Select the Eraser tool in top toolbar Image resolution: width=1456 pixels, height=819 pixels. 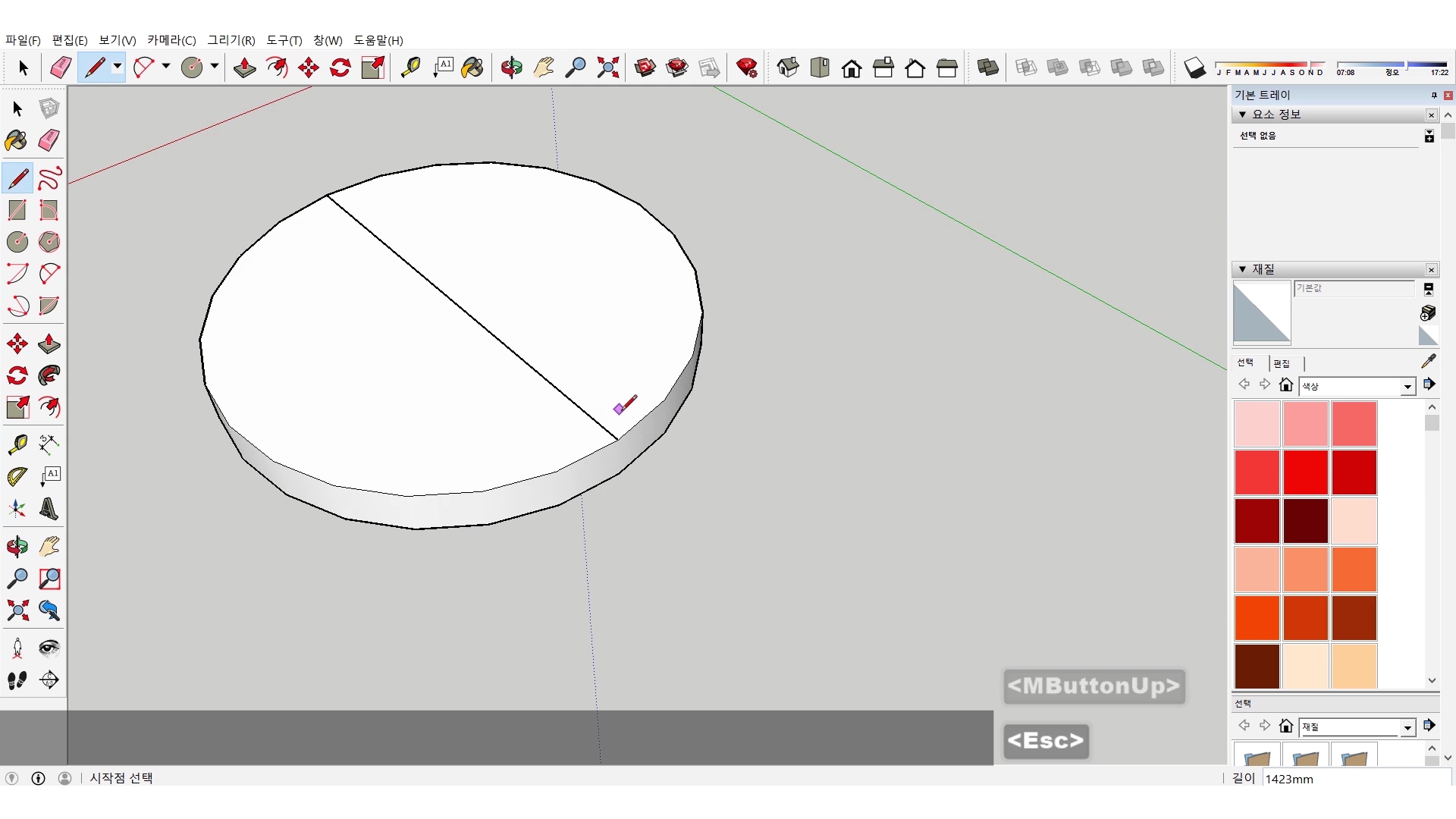click(61, 68)
